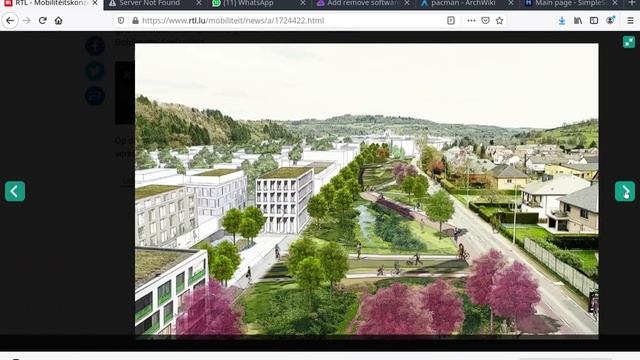Close the pacman ArchWiki tab

coord(511,3)
